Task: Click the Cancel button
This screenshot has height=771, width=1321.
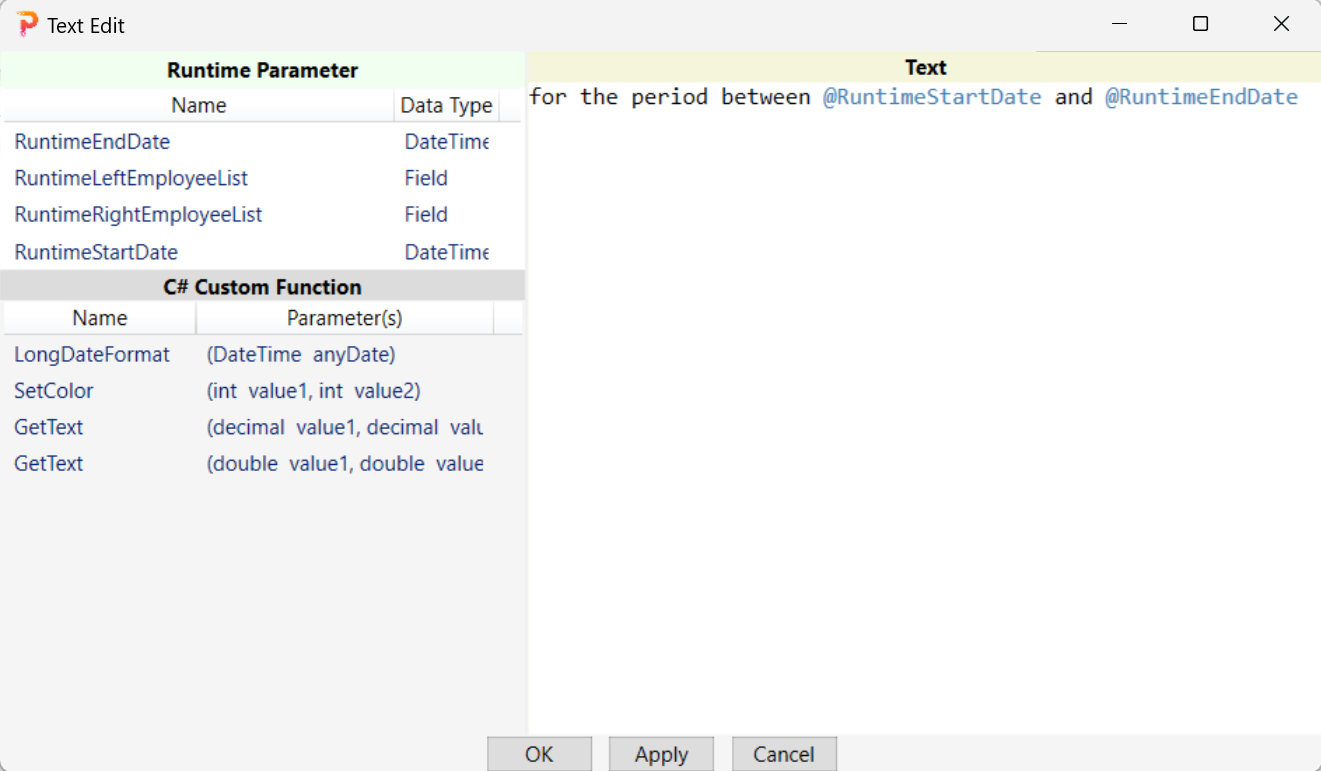Action: pos(784,754)
